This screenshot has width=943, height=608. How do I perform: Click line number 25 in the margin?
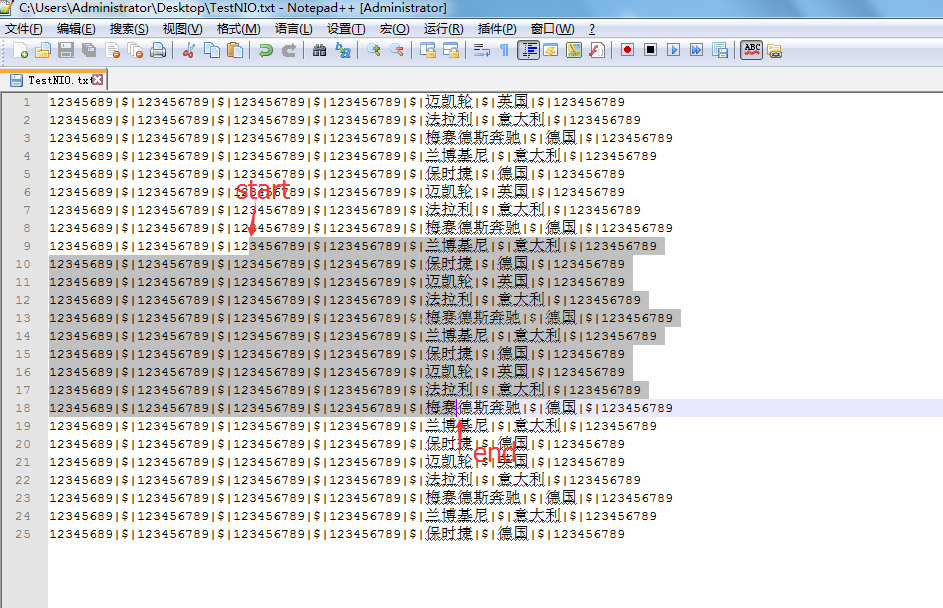coord(23,534)
